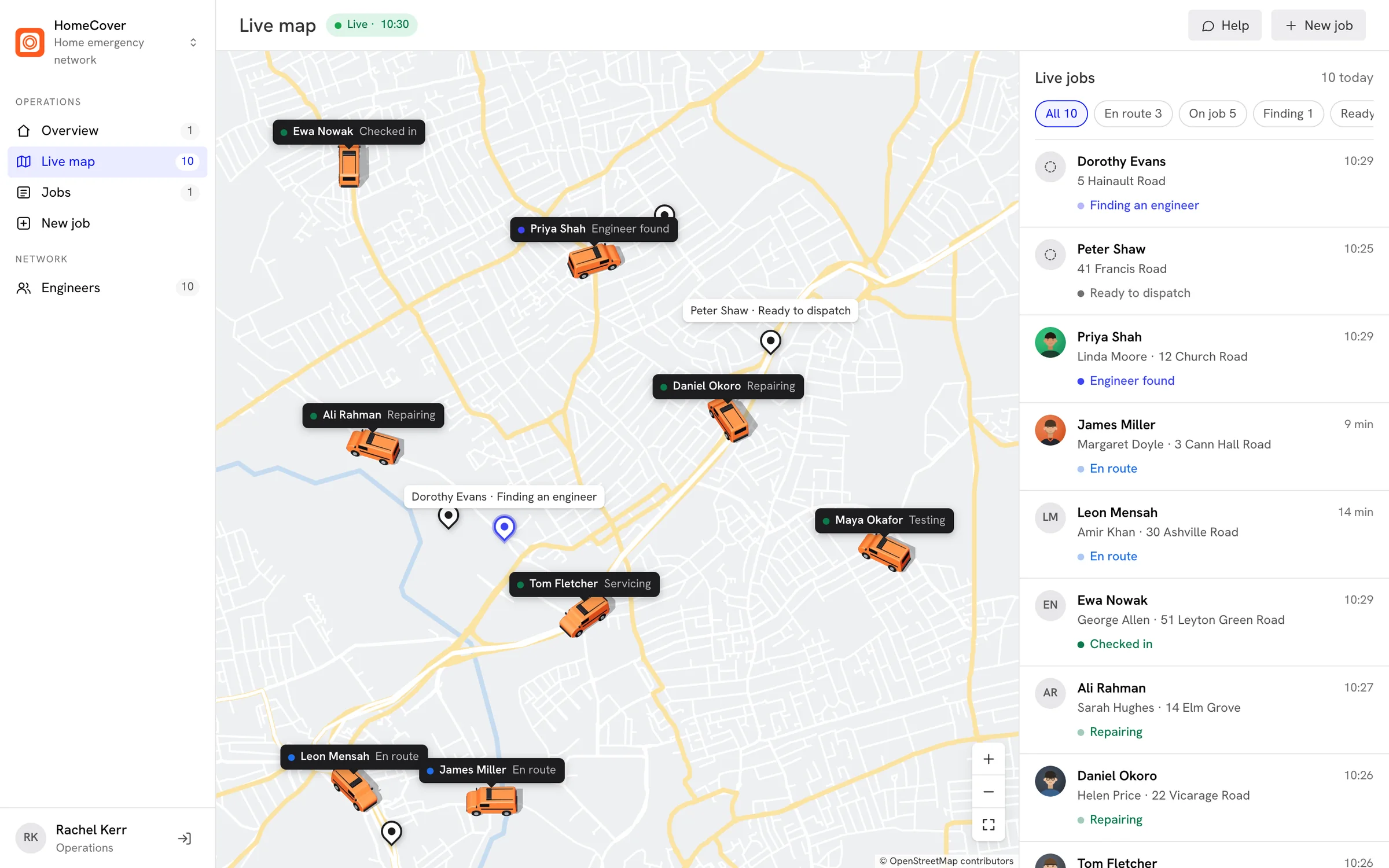
Task: Open Jobs in the sidebar
Action: click(x=108, y=192)
